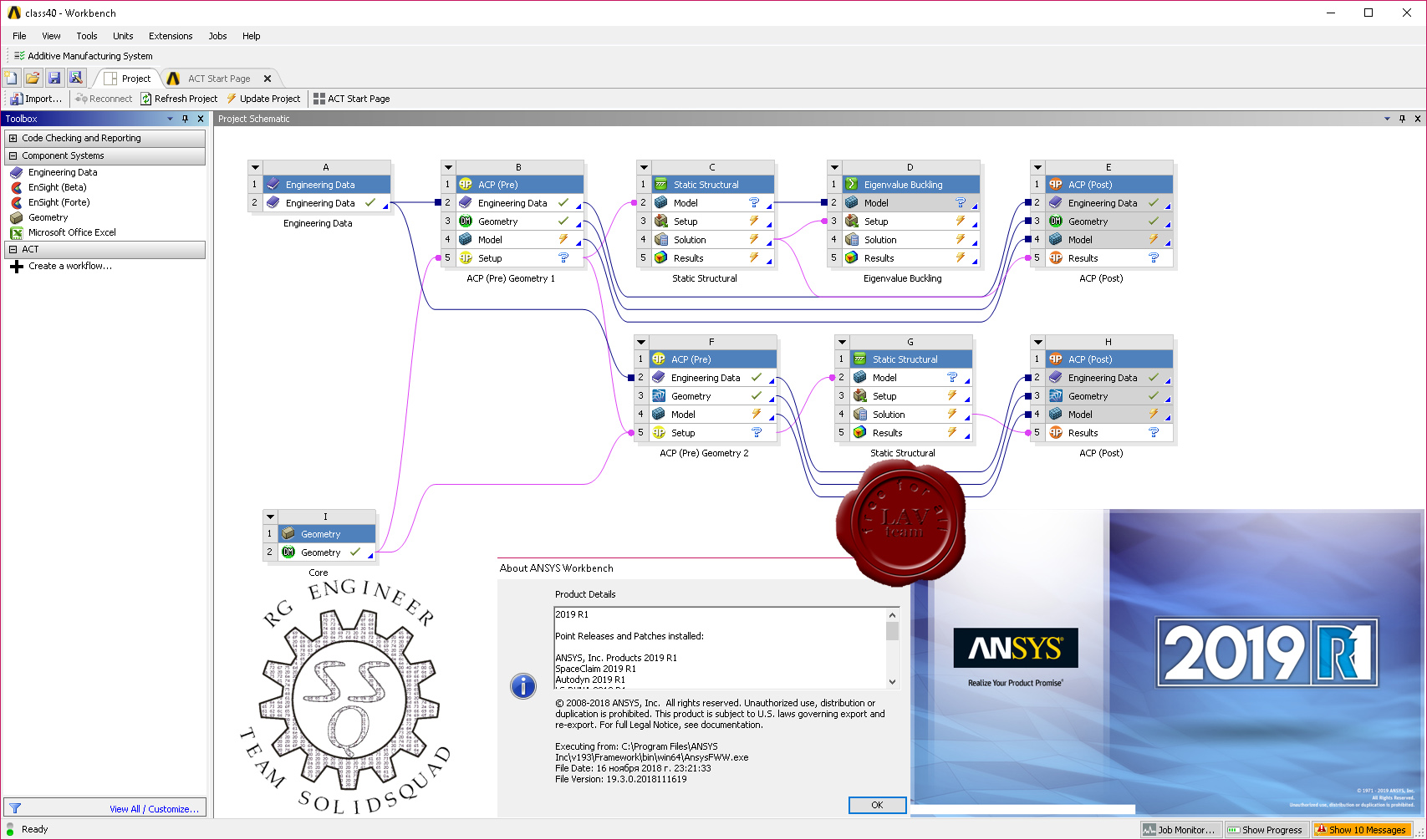Screen dimensions: 1427x840
Task: Click the EnSight (Beta) toolbox icon
Action: pyautogui.click(x=17, y=187)
